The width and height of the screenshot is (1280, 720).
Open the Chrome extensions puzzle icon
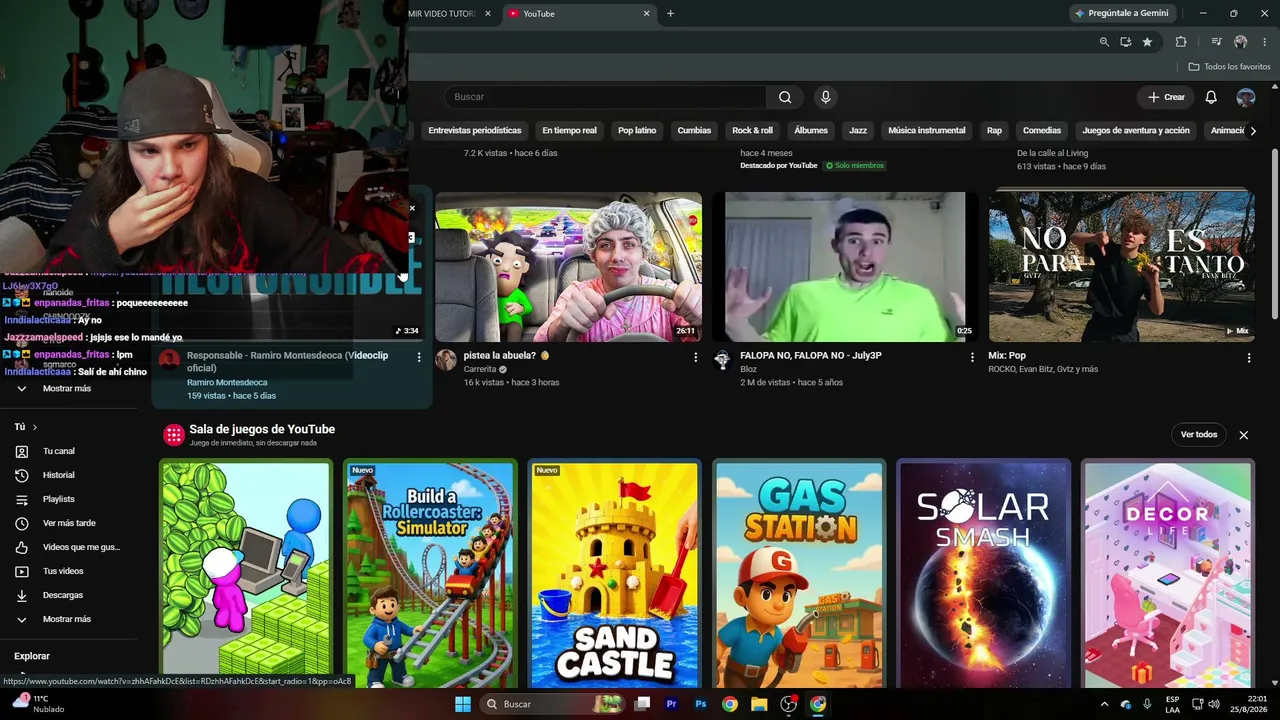[1181, 42]
